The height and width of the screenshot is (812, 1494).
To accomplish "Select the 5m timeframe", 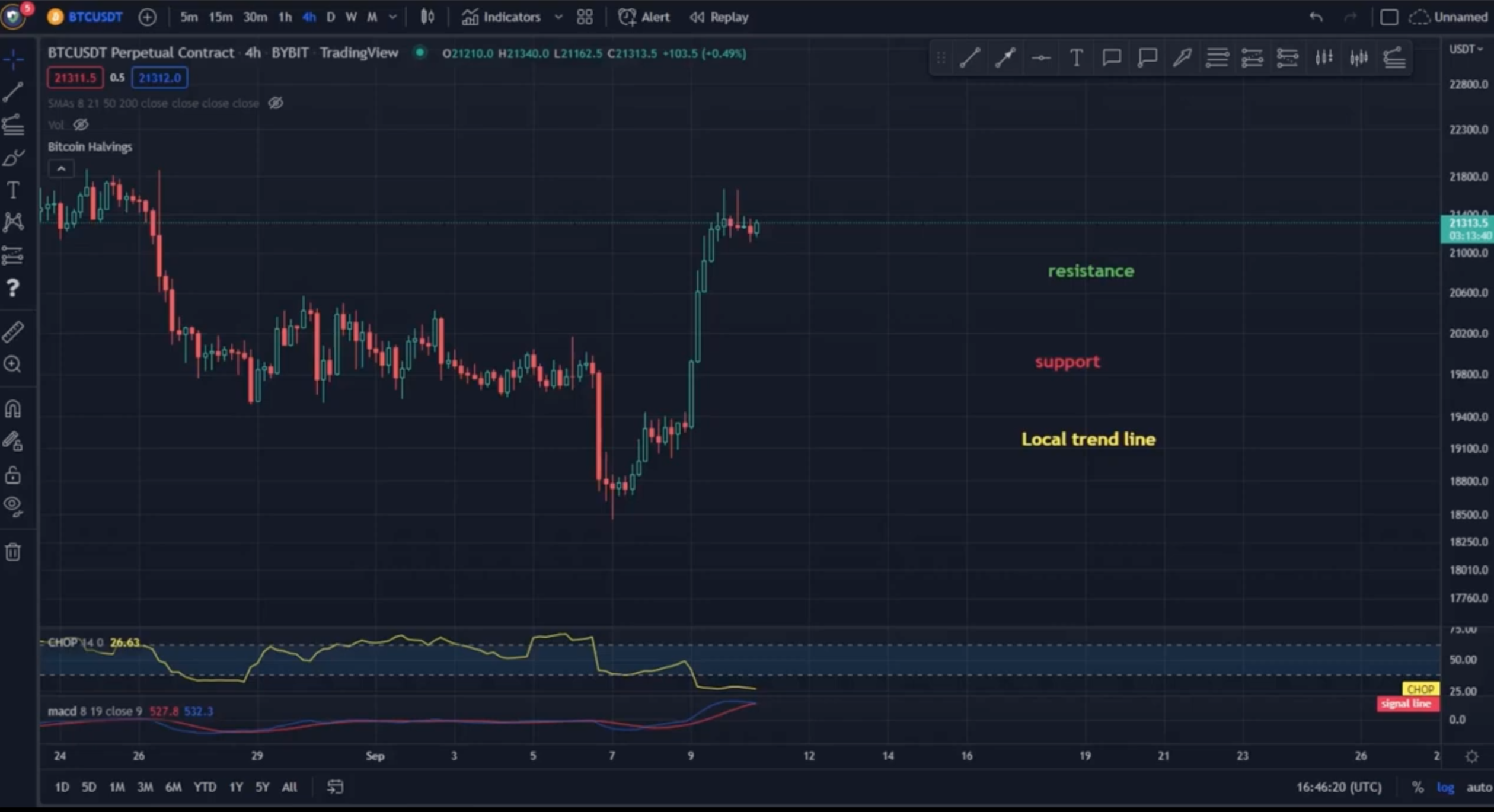I will point(189,17).
